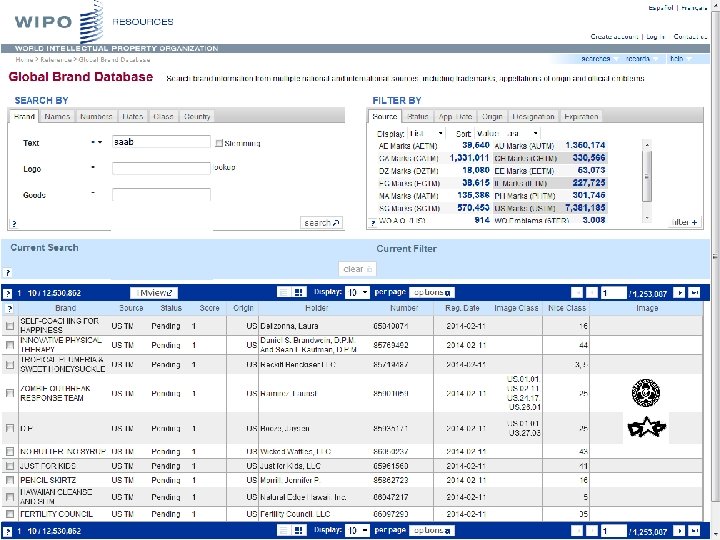Open the Country search tab

[197, 117]
